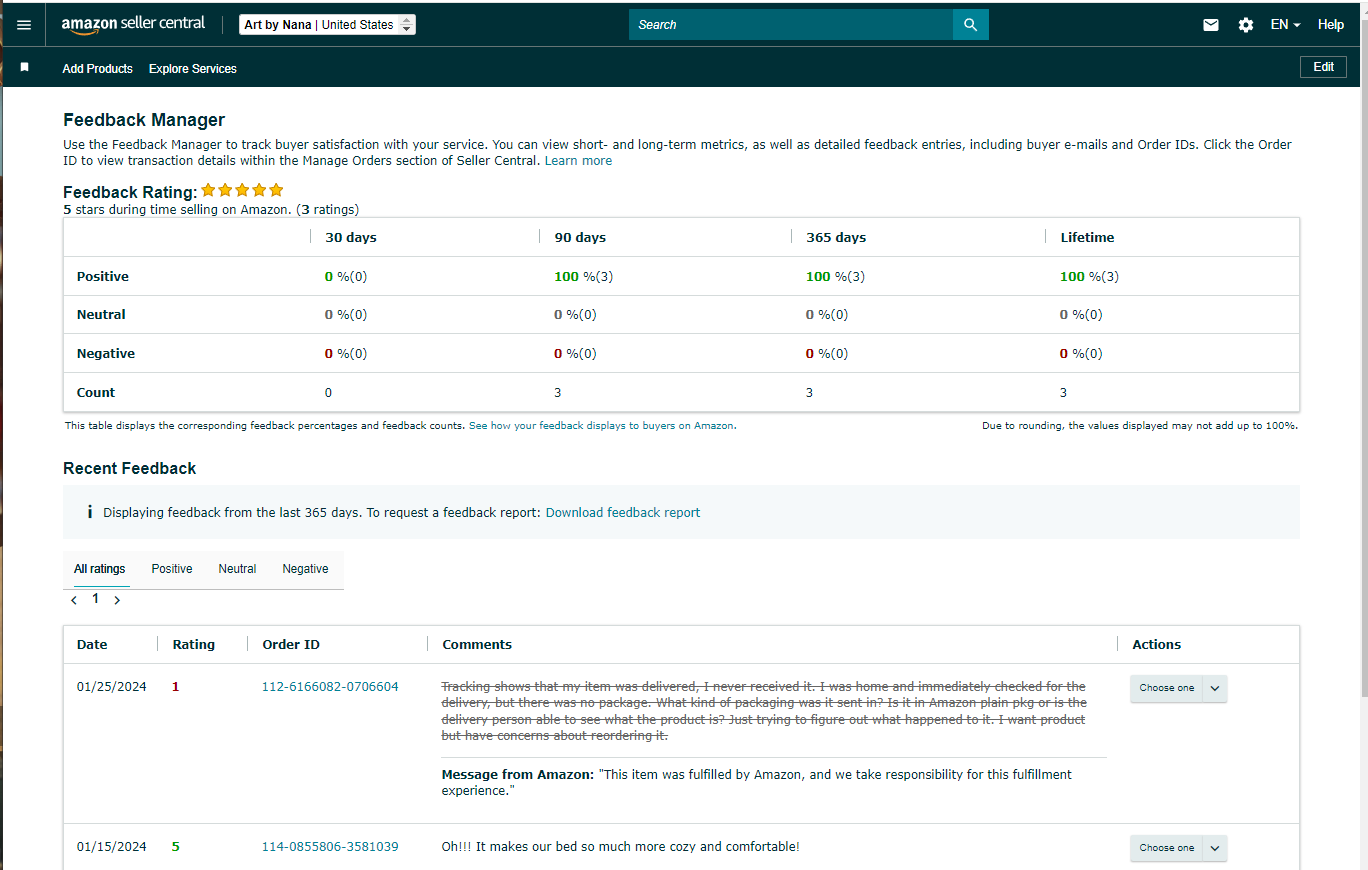This screenshot has width=1368, height=870.
Task: Click the Neutral row label
Action: 101,315
